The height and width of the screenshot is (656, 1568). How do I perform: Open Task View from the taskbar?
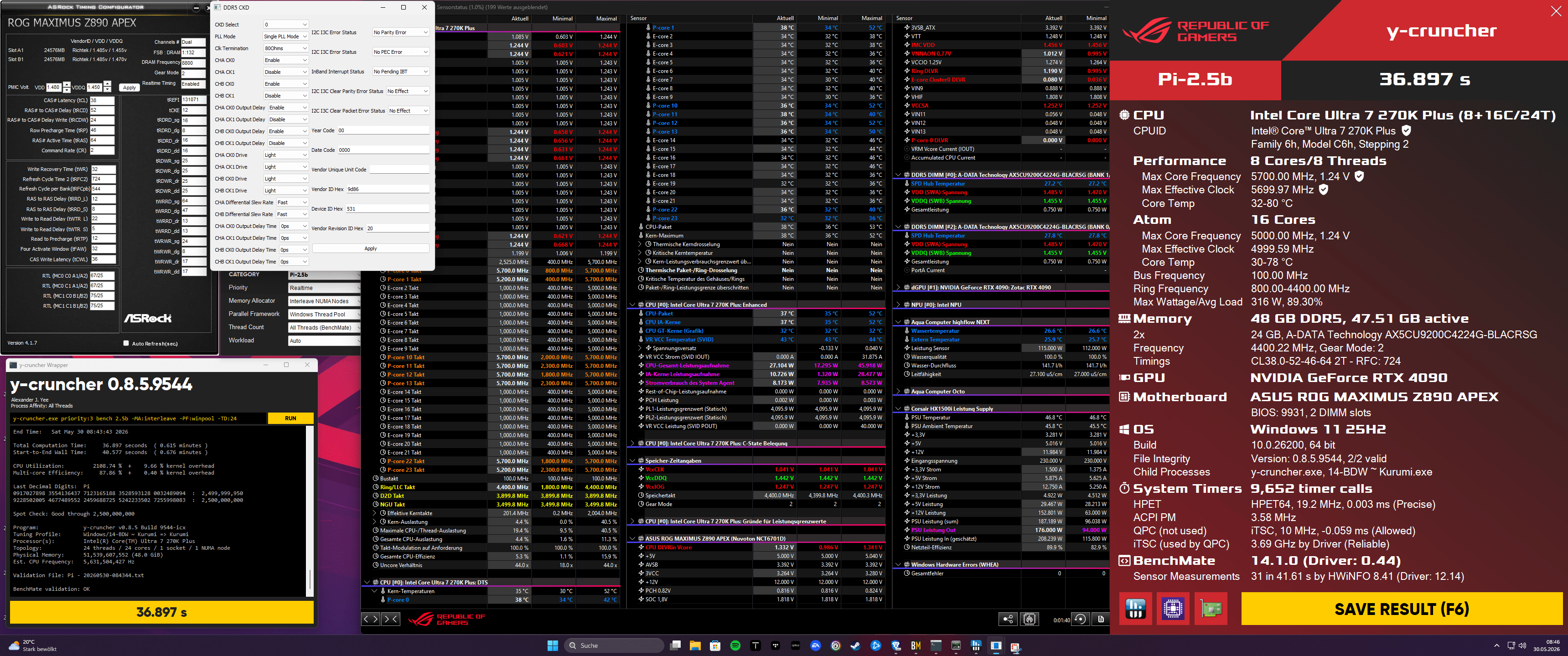[675, 646]
